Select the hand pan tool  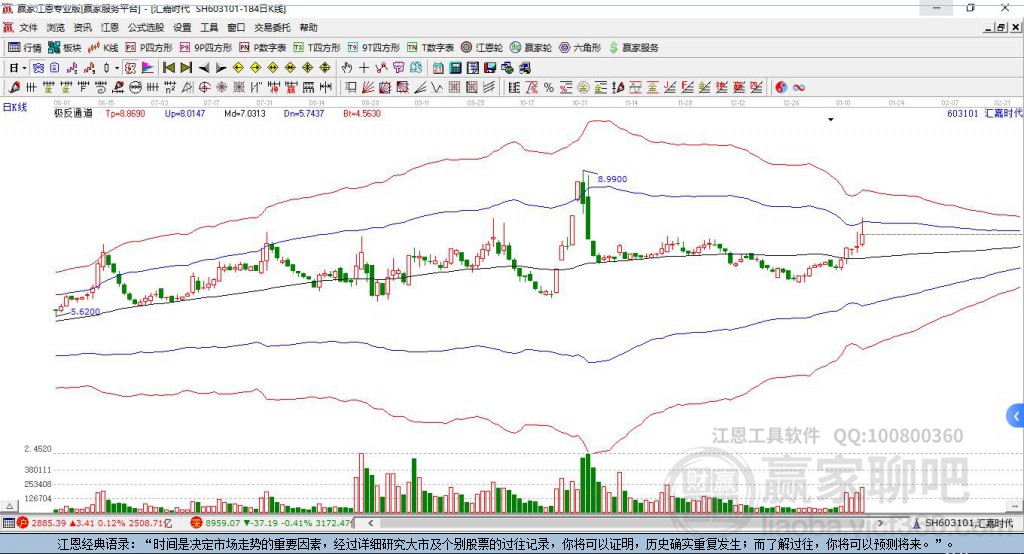click(347, 68)
